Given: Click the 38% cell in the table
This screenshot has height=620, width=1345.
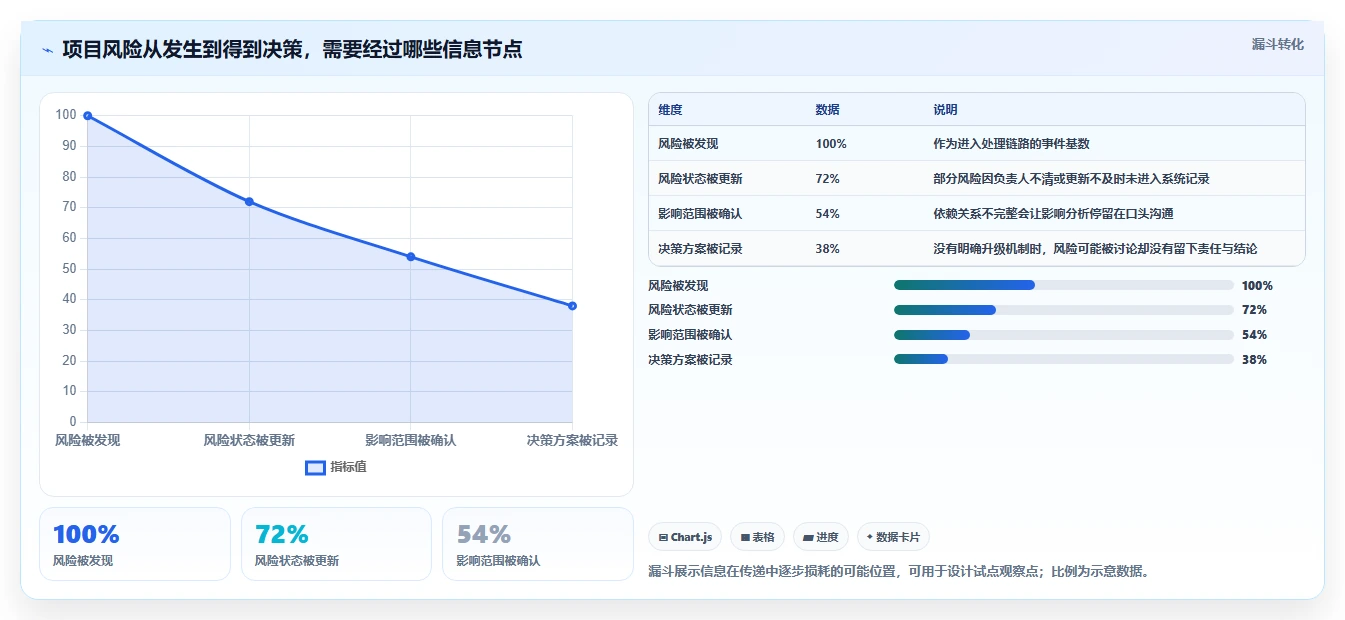Looking at the screenshot, I should point(827,249).
